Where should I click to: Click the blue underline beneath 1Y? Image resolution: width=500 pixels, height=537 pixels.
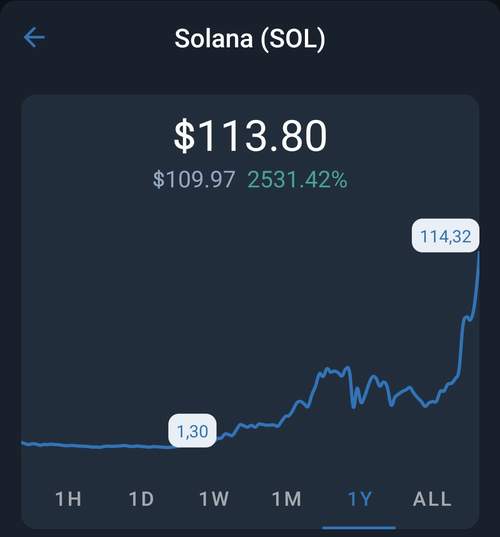click(359, 528)
